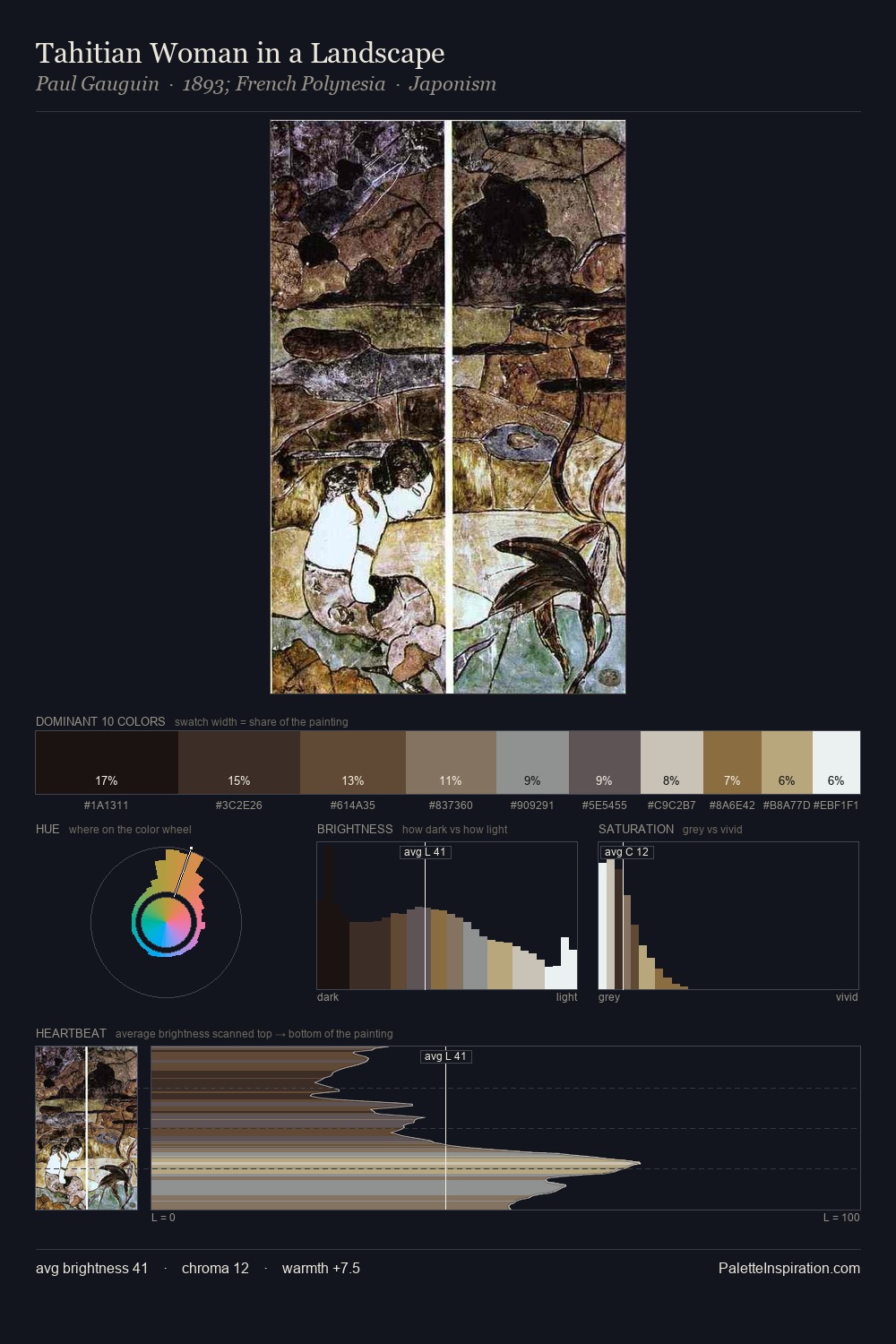Click the hex code '#614A35' text
The width and height of the screenshot is (896, 1344).
tap(353, 806)
